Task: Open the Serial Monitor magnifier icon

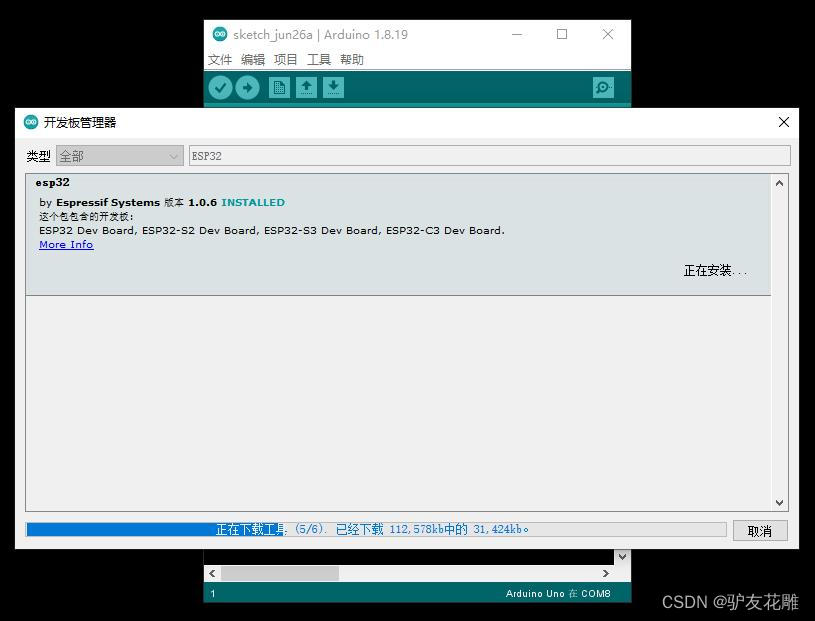Action: click(603, 87)
